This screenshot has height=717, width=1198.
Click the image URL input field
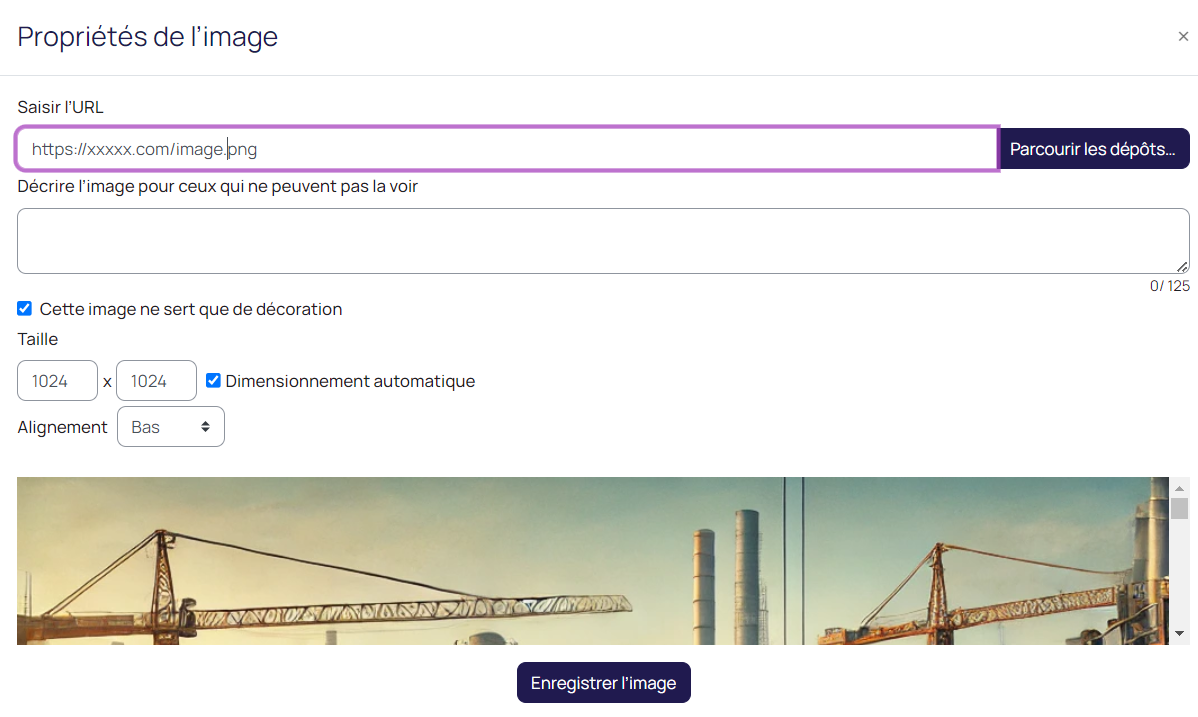coord(506,149)
